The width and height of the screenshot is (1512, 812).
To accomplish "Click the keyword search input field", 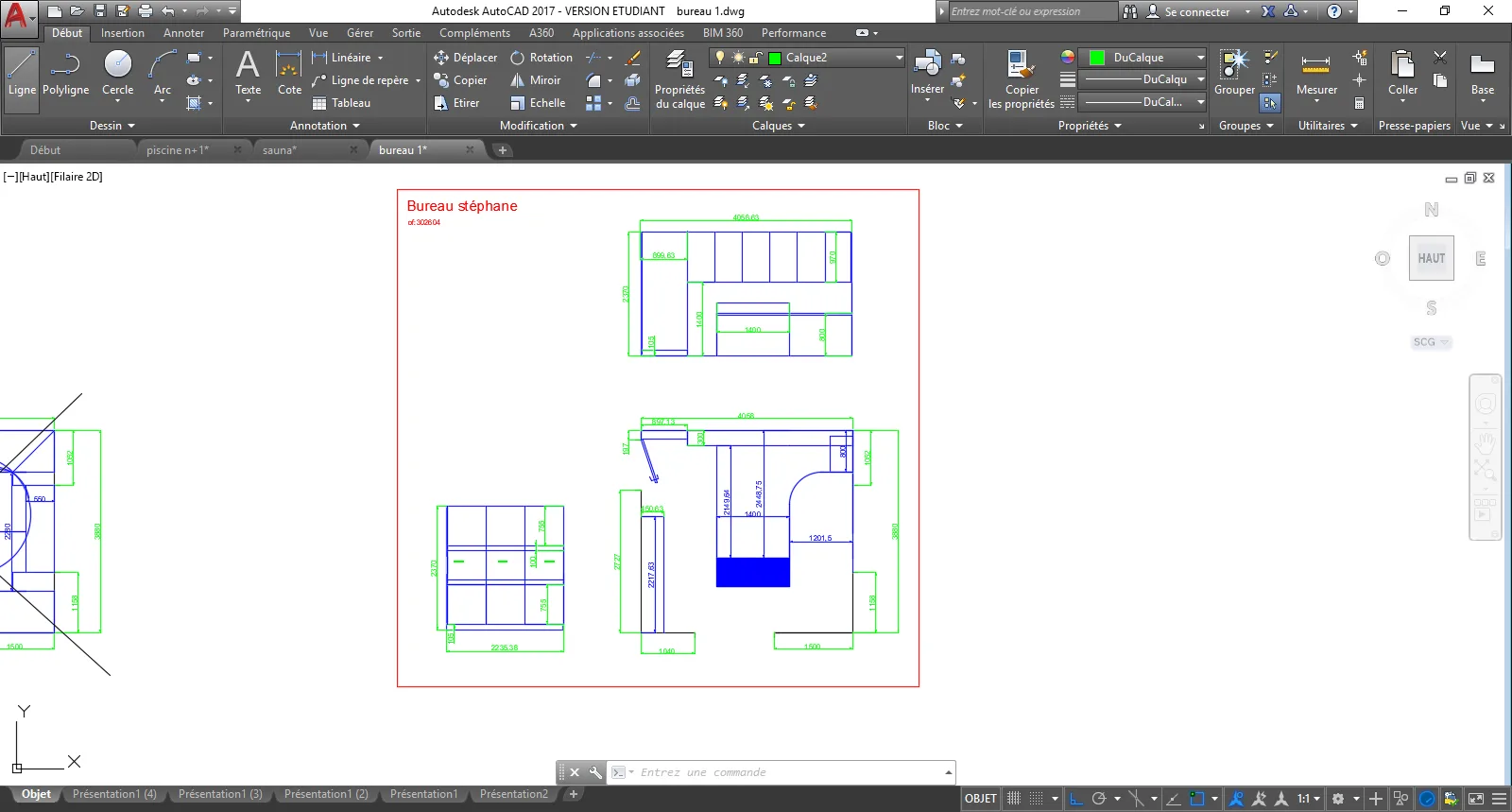I will pos(1033,11).
